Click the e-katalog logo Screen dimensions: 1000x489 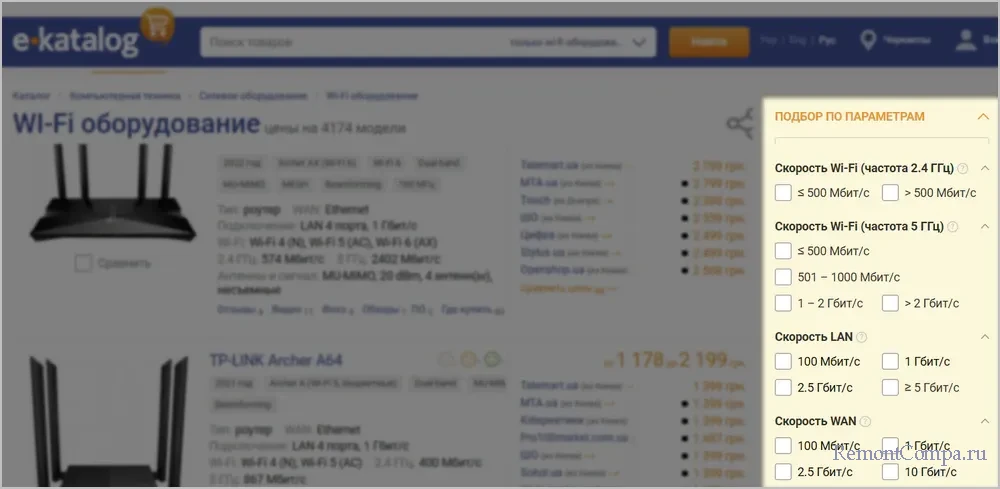pyautogui.click(x=75, y=40)
